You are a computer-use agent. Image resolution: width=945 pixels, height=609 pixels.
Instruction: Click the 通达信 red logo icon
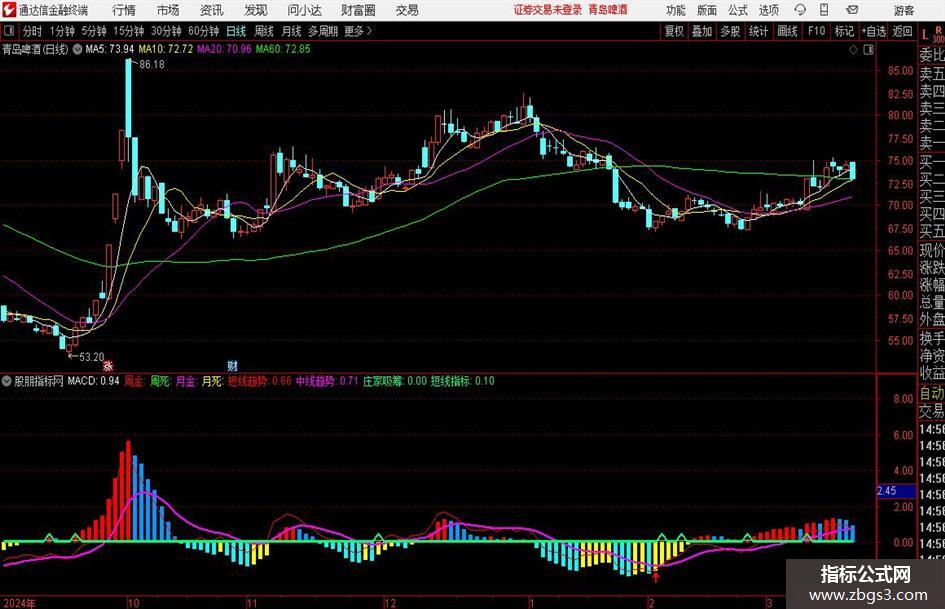pyautogui.click(x=9, y=10)
